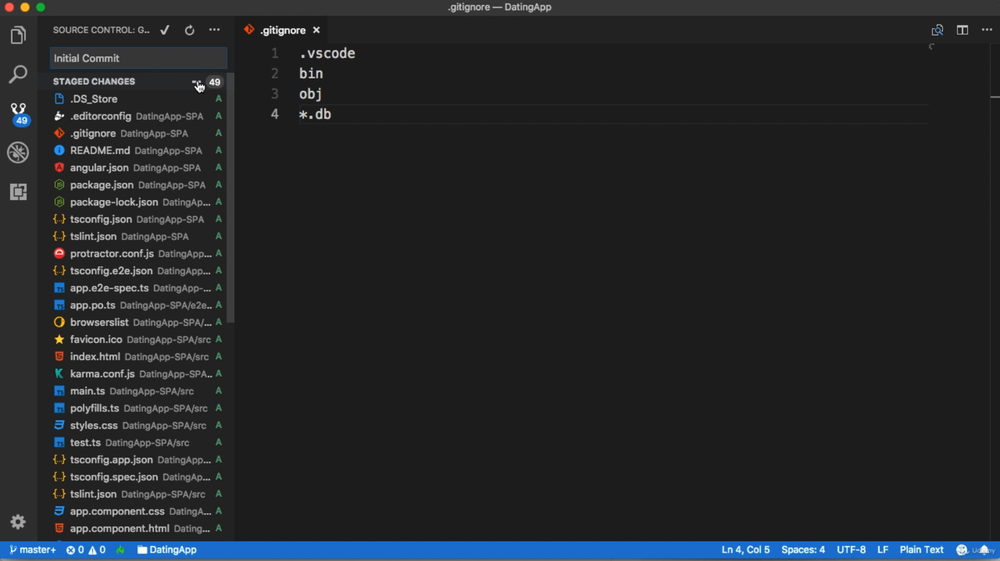Open staged angular.json file

click(138, 168)
